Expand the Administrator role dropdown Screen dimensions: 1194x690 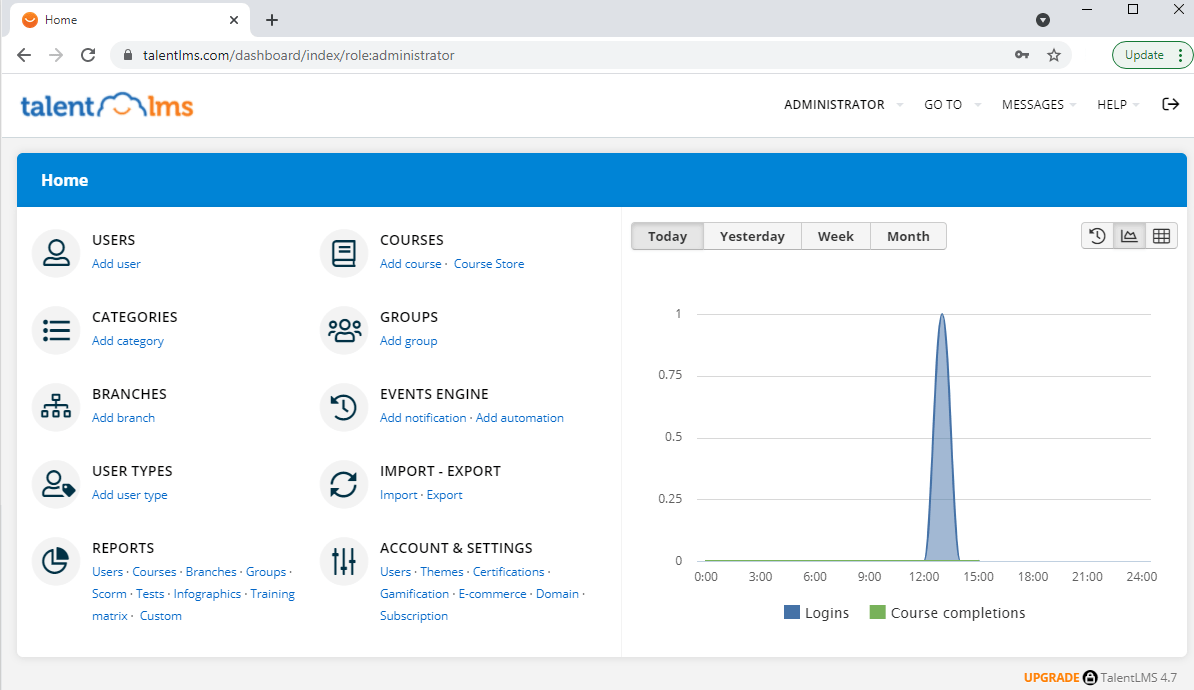pos(843,104)
